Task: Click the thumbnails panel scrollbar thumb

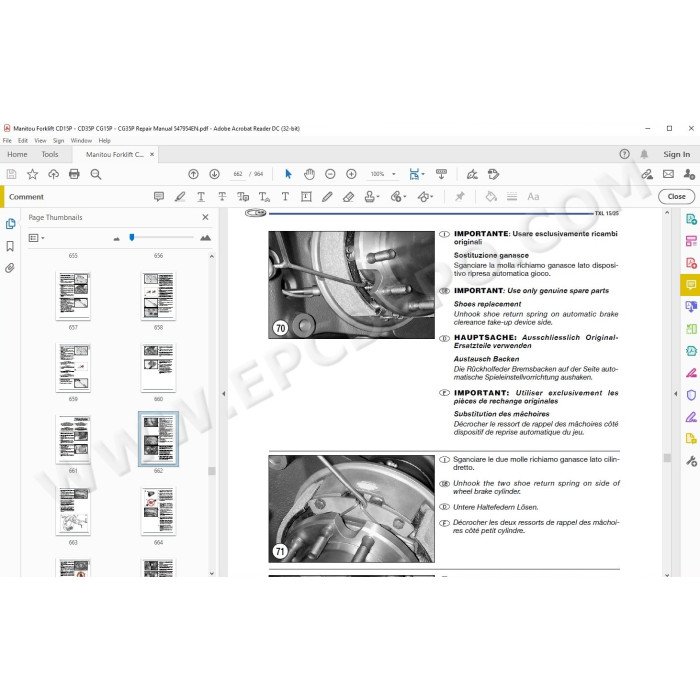Action: pos(212,471)
